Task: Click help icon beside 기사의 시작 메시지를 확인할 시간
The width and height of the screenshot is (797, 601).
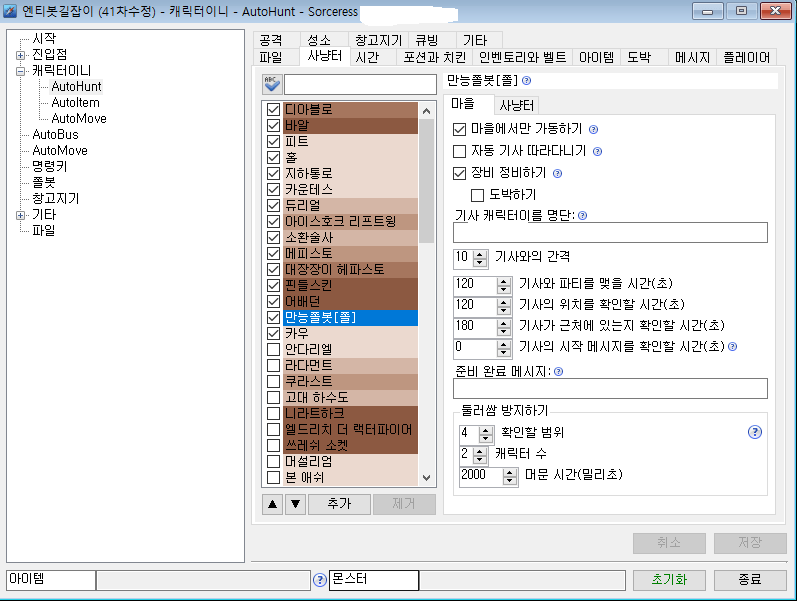Action: 732,347
